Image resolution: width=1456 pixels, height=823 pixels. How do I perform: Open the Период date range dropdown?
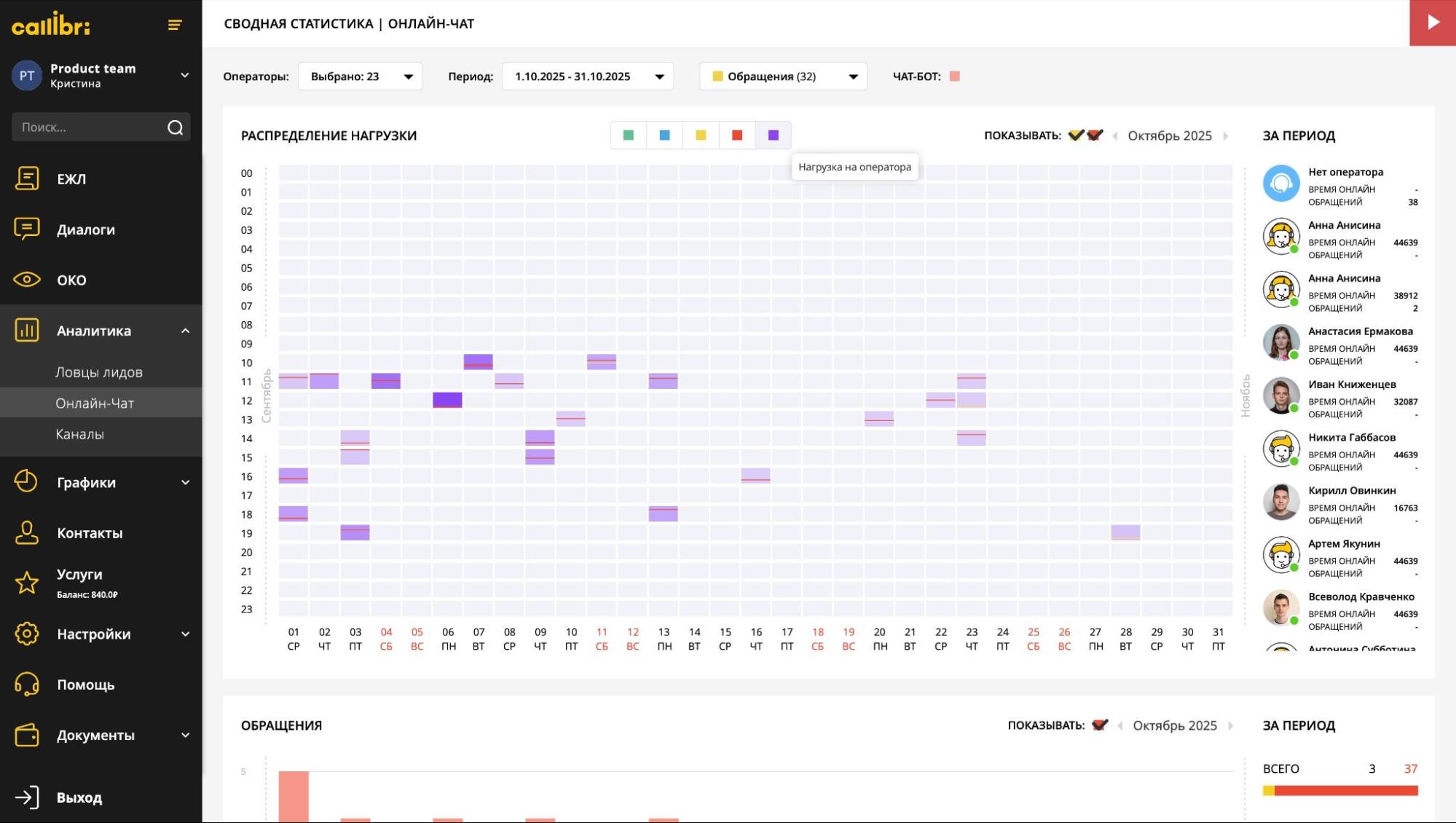[587, 76]
